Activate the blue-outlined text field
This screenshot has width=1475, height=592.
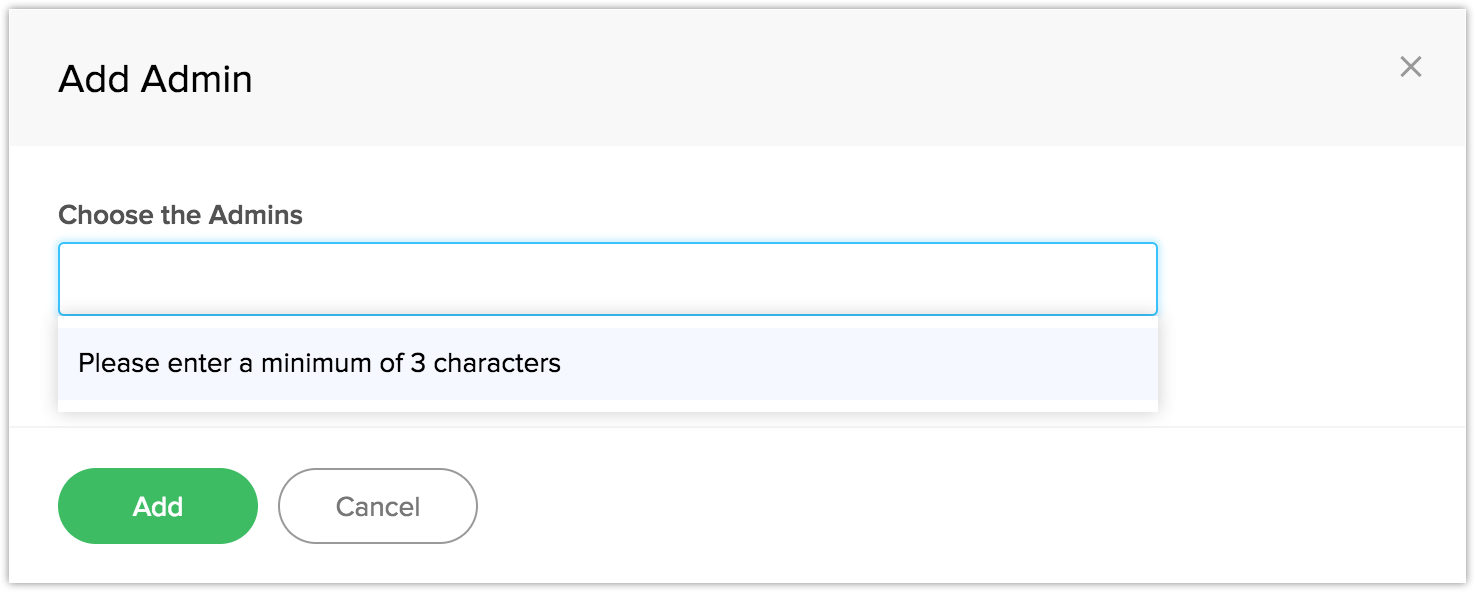click(x=607, y=279)
